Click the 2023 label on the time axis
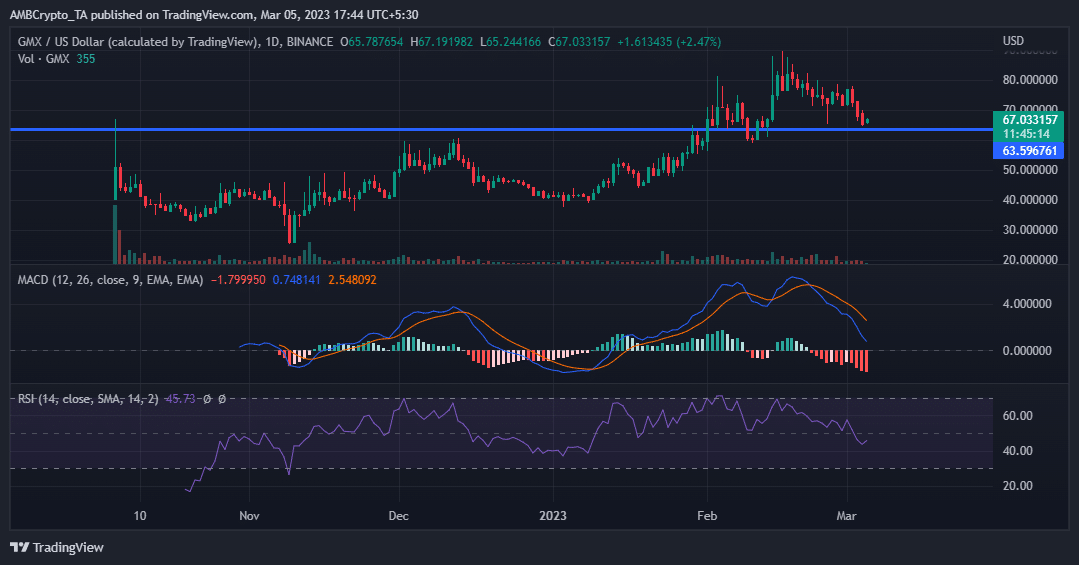 552,516
